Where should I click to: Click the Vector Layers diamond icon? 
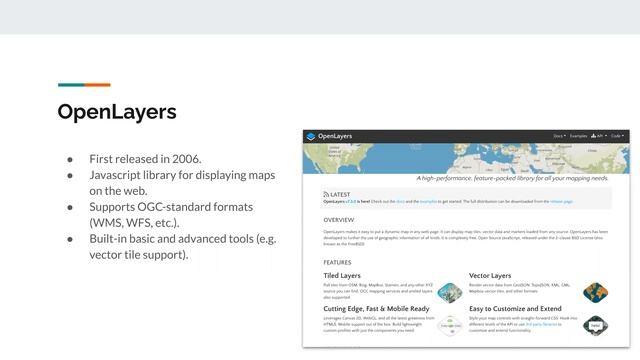coord(596,292)
